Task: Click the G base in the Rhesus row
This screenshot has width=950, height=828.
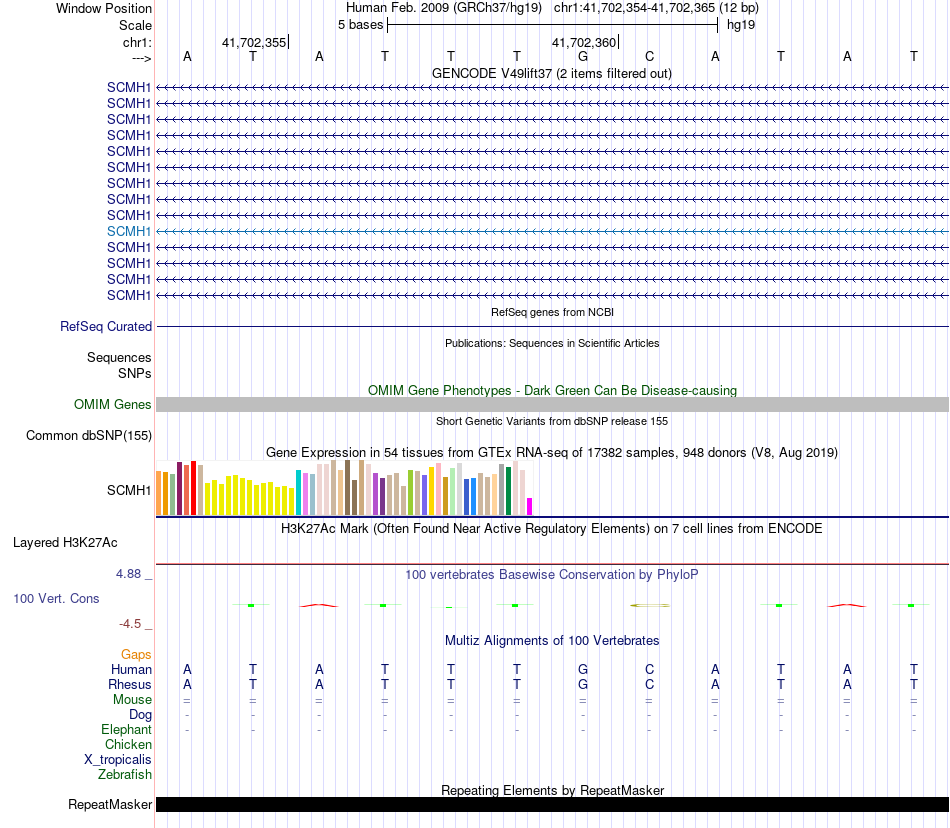Action: tap(583, 684)
